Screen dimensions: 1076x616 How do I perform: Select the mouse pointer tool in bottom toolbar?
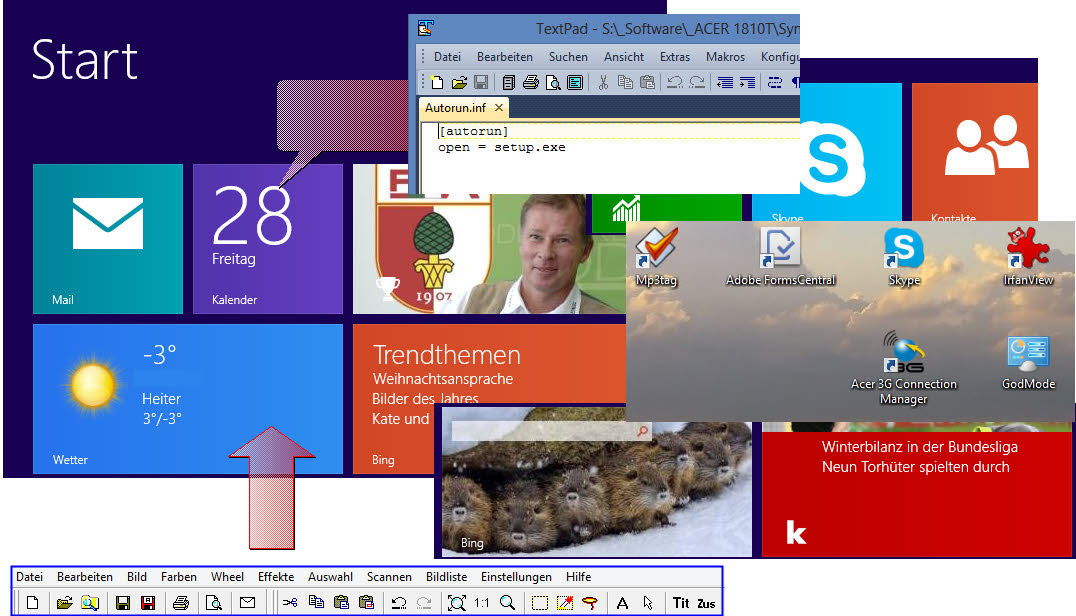point(648,603)
